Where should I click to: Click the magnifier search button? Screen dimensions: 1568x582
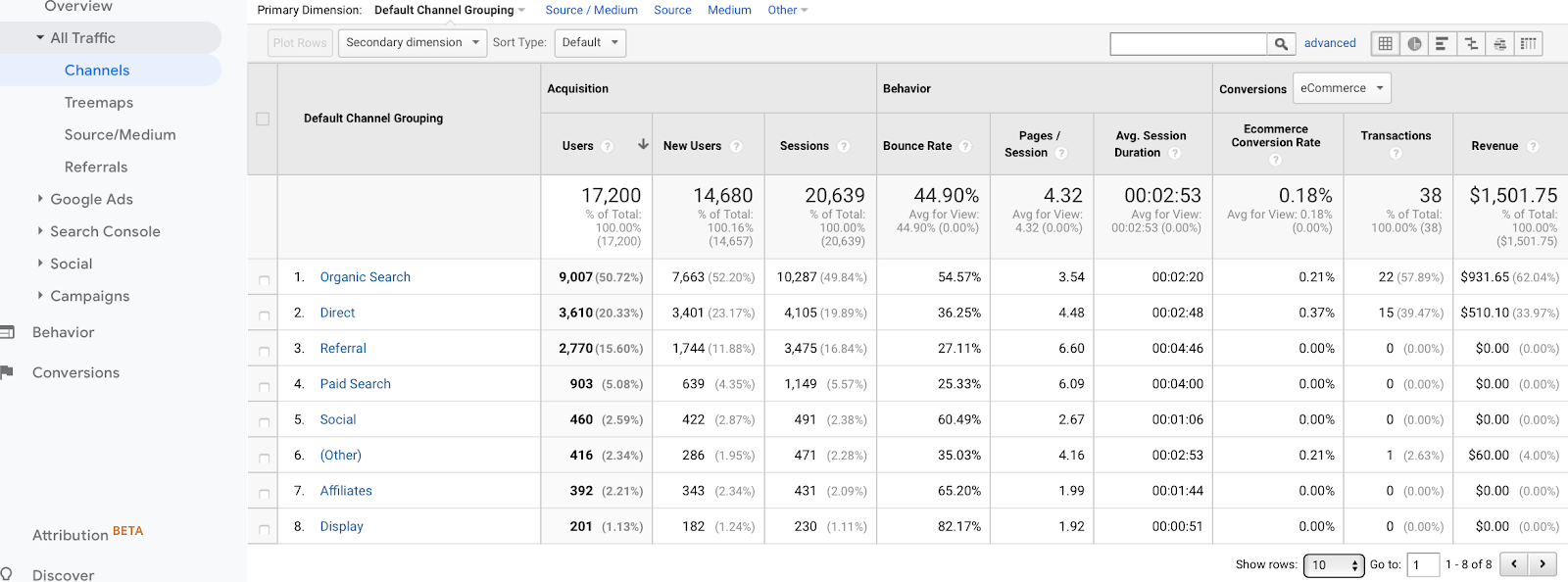tap(1281, 43)
